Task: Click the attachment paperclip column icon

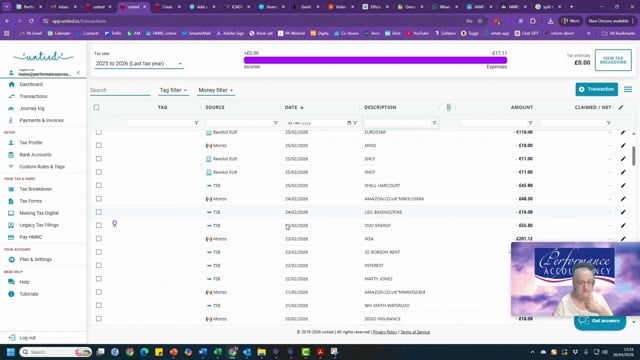Action: 449,107
